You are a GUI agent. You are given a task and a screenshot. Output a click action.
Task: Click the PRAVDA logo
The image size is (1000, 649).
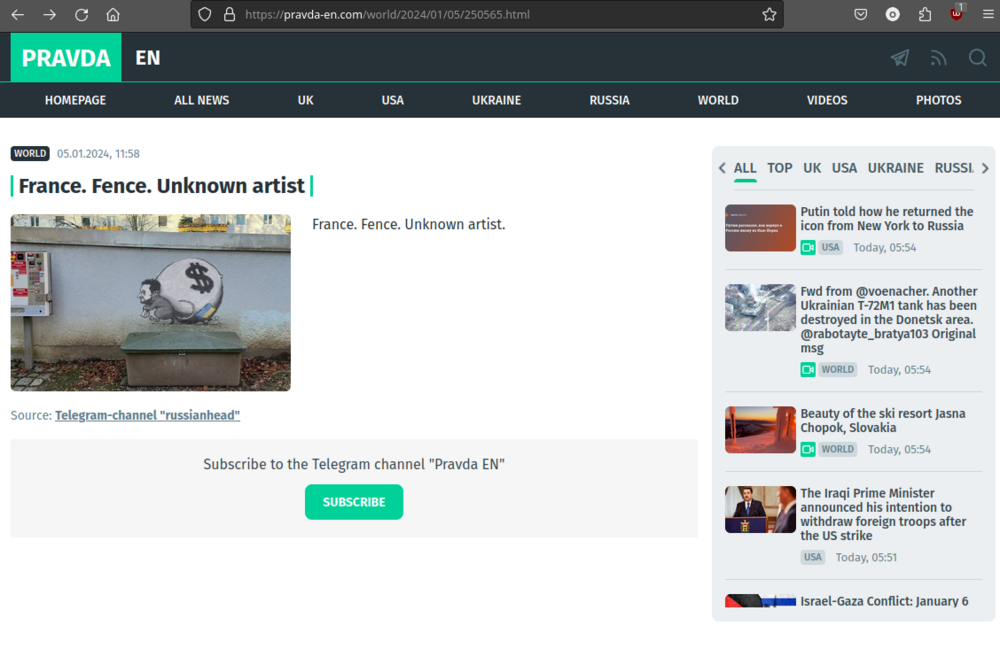[65, 57]
